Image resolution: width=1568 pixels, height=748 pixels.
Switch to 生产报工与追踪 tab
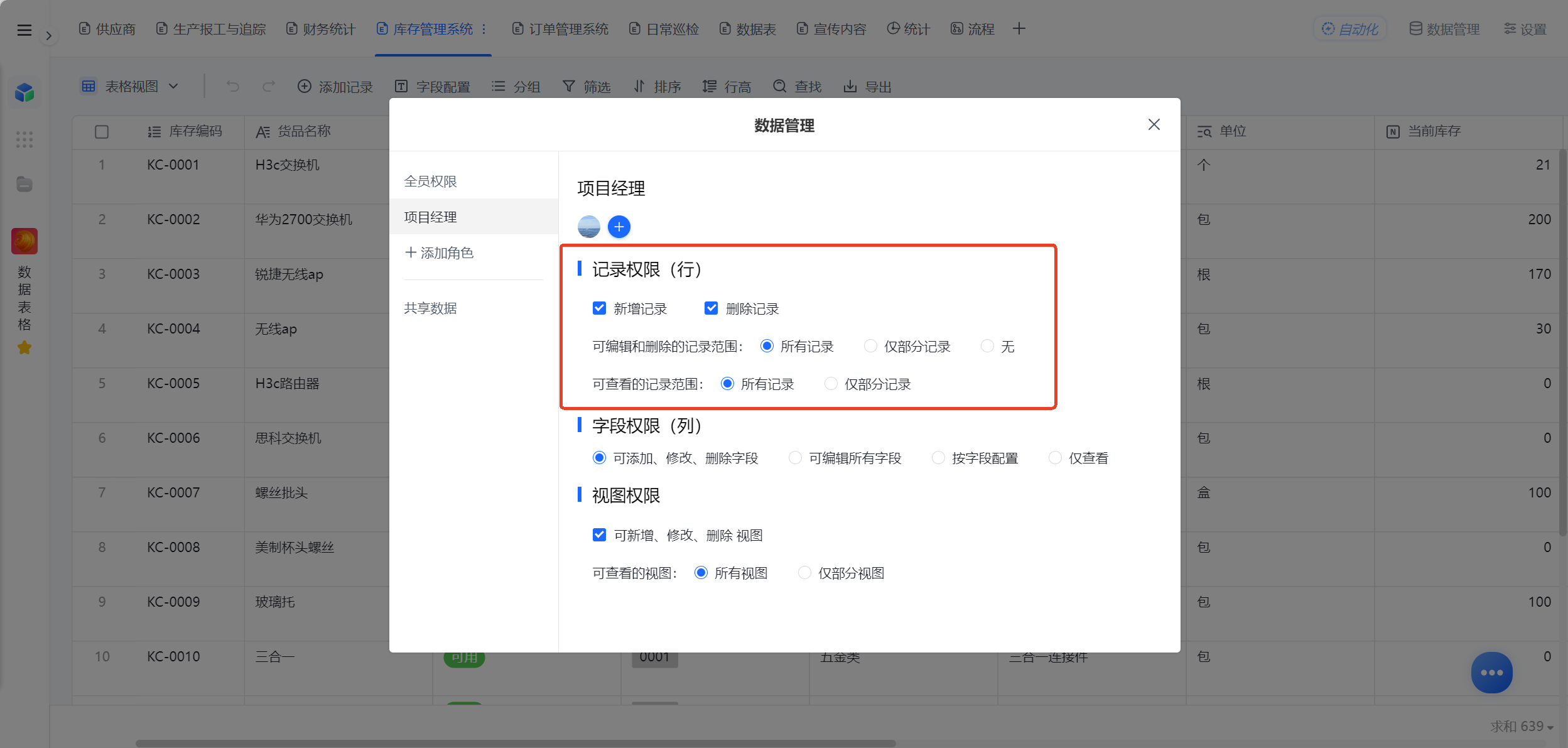[x=211, y=29]
